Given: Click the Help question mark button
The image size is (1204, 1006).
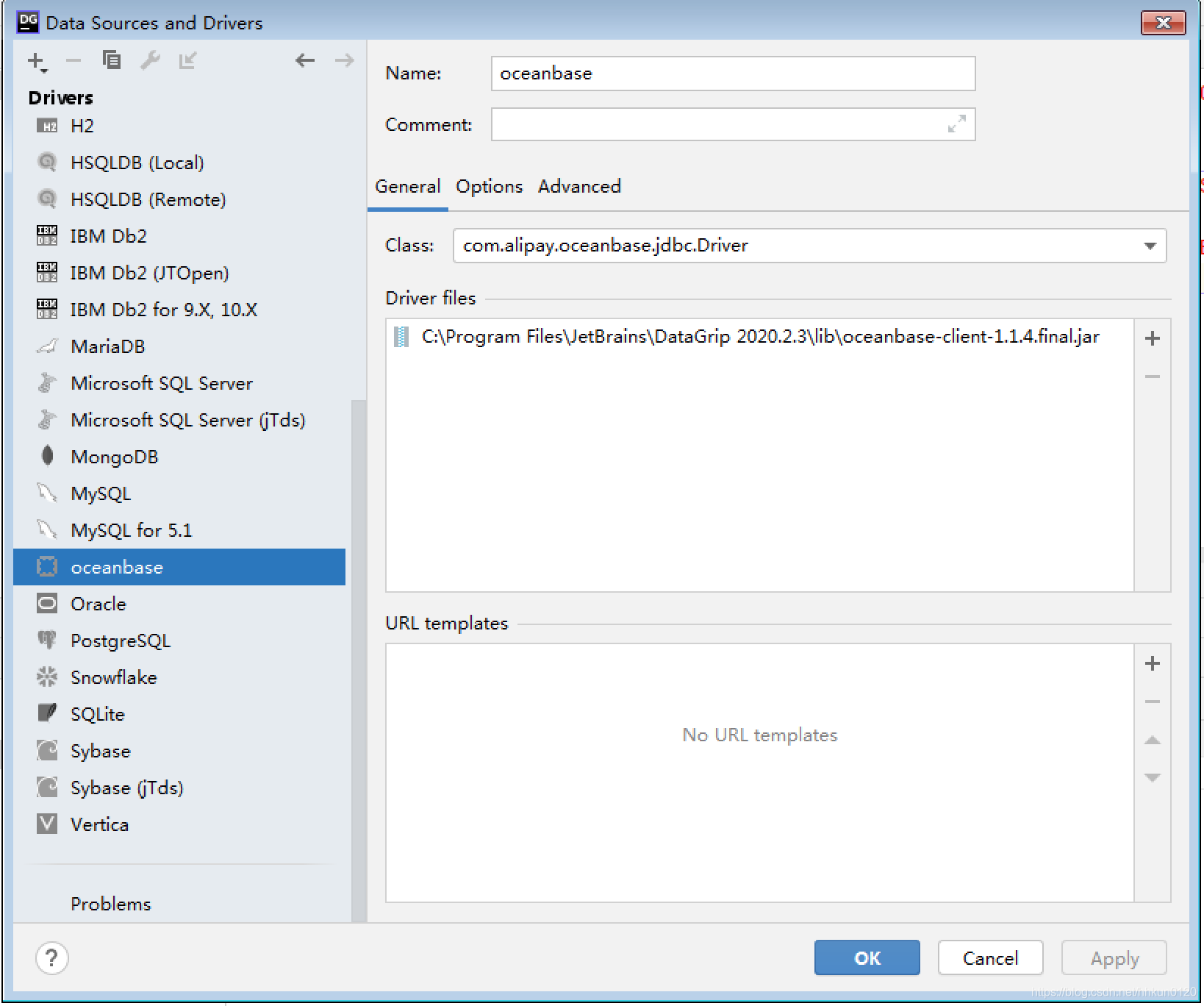Looking at the screenshot, I should (x=51, y=958).
